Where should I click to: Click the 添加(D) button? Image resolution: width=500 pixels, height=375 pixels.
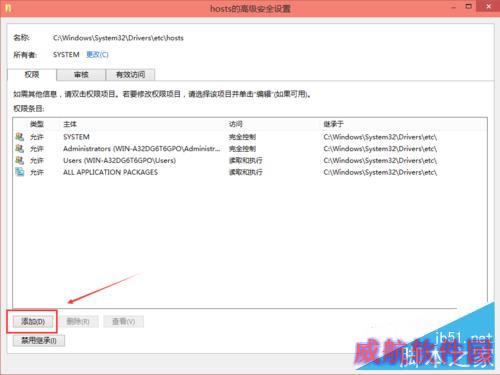pos(33,322)
